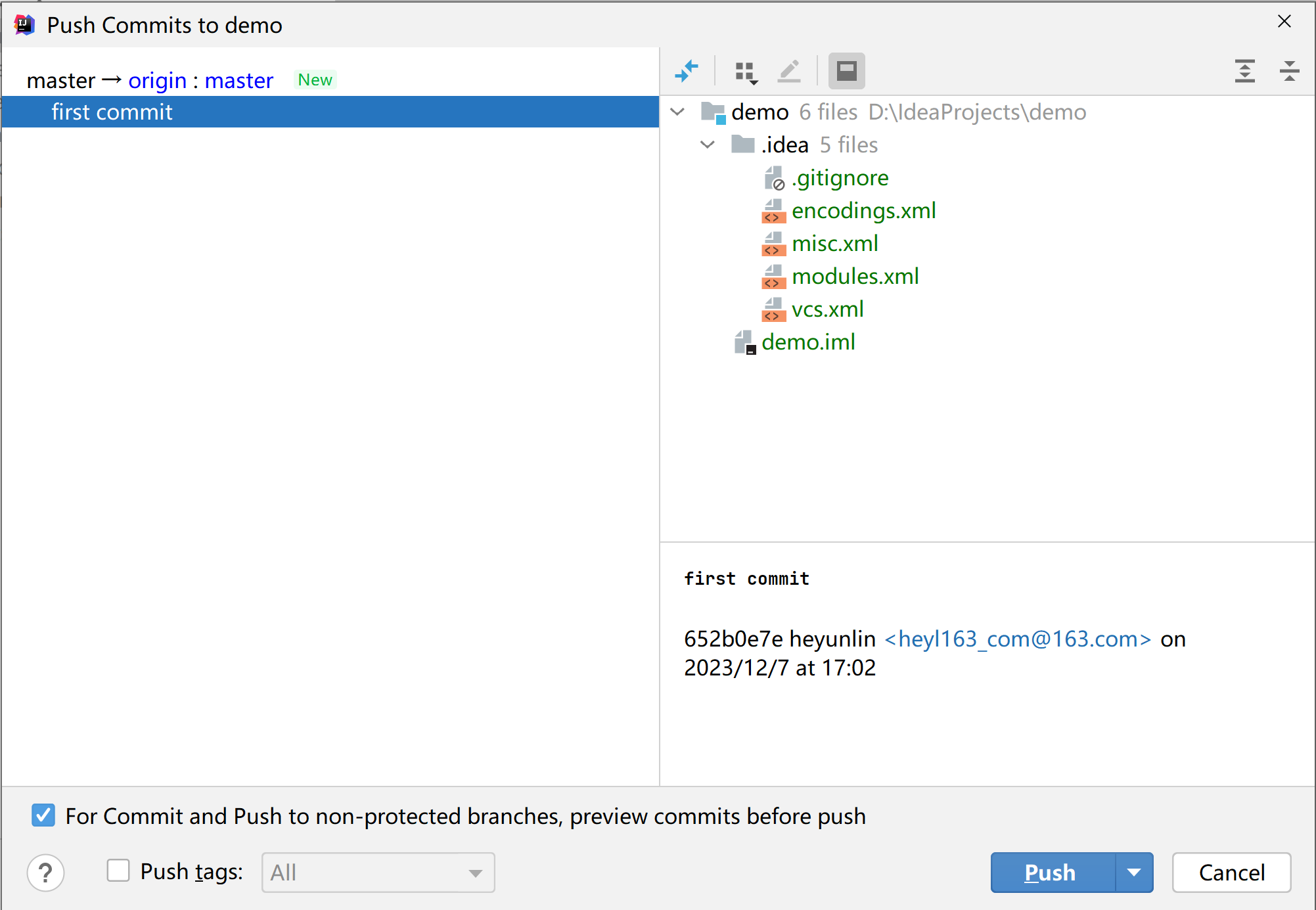Click the Edit Source pencil icon
The image size is (1316, 910).
789,71
